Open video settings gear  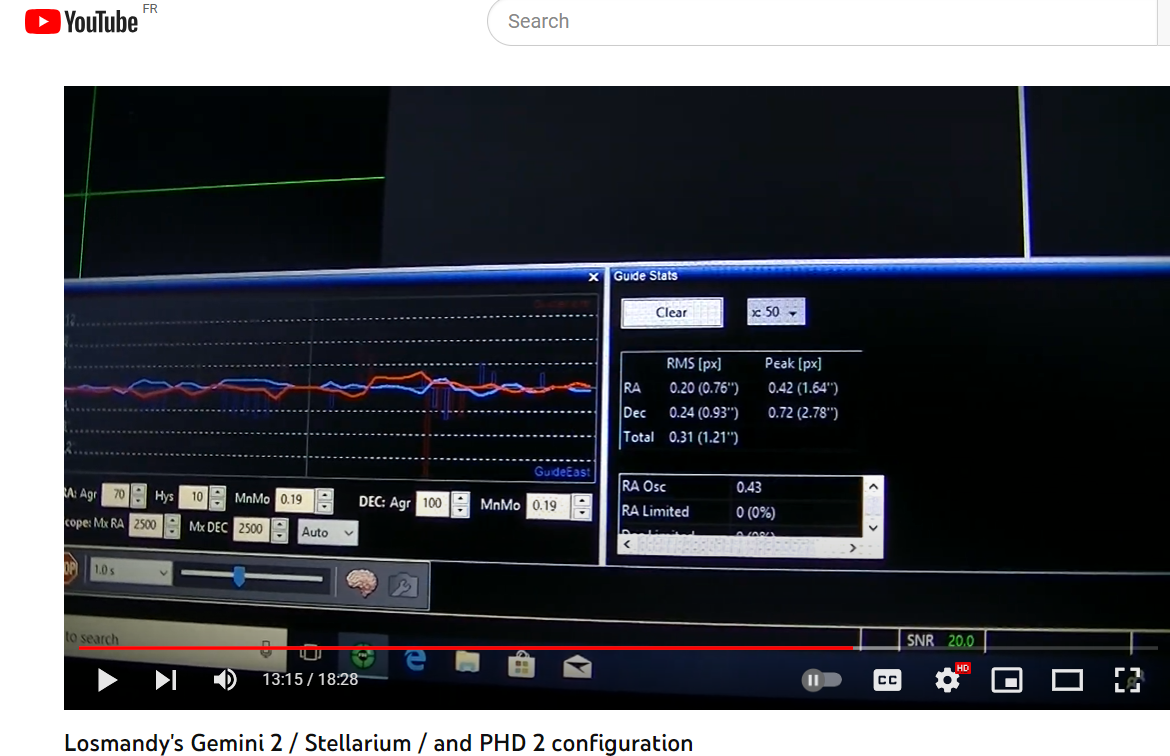coord(948,680)
